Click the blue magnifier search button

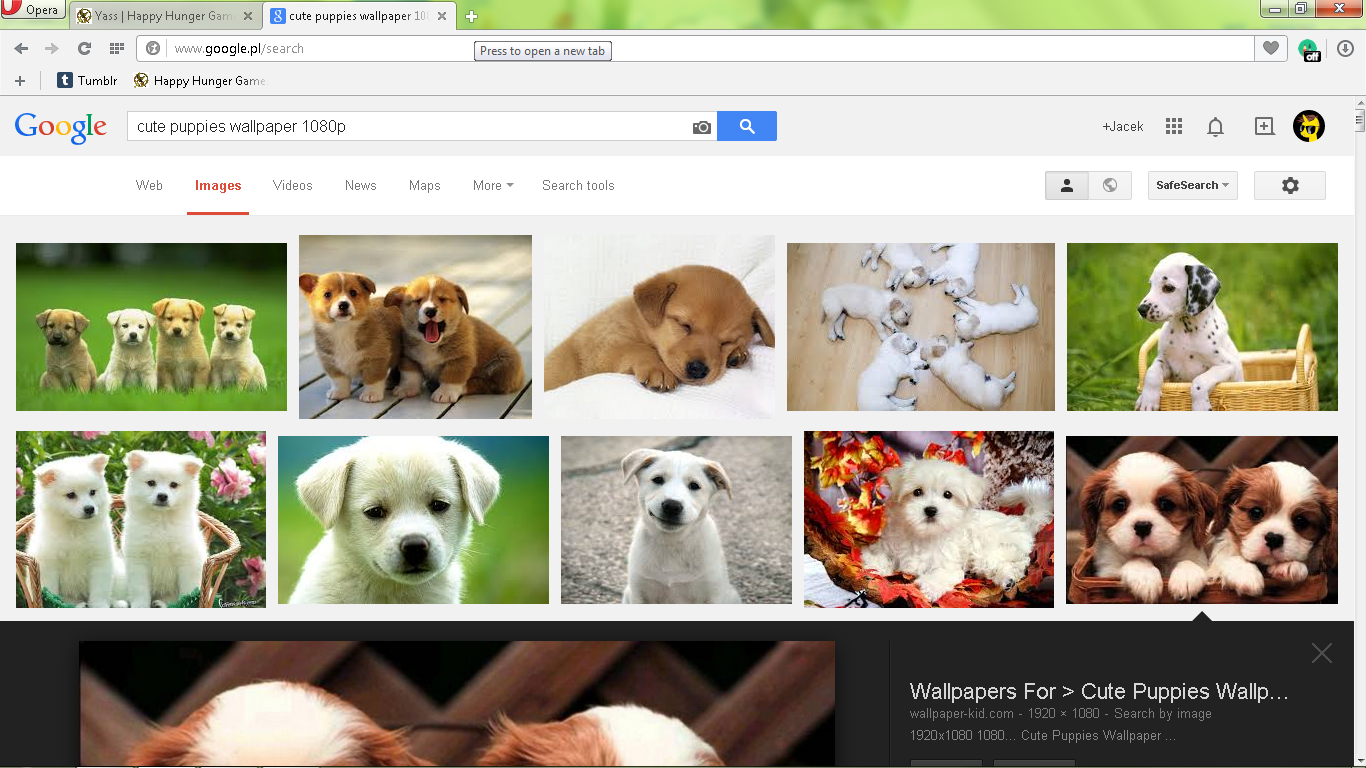point(747,126)
